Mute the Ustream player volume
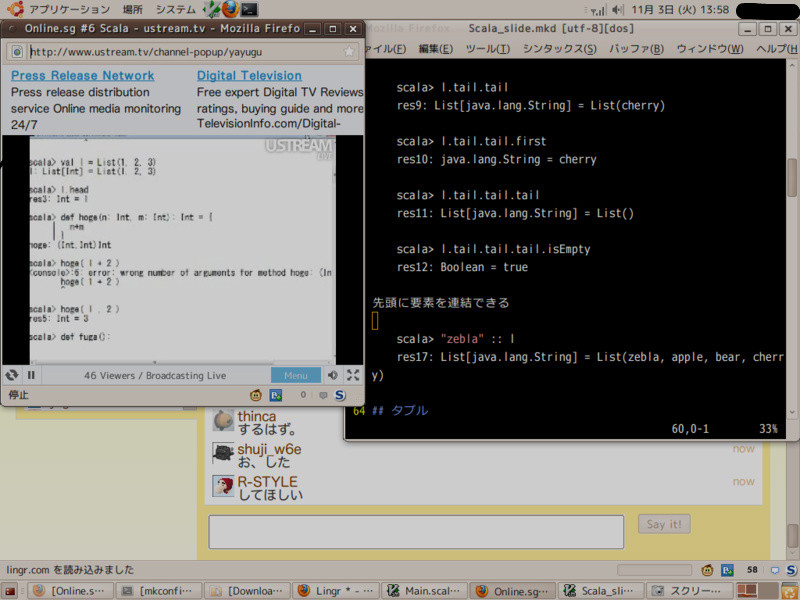Image resolution: width=800 pixels, height=600 pixels. pyautogui.click(x=333, y=375)
